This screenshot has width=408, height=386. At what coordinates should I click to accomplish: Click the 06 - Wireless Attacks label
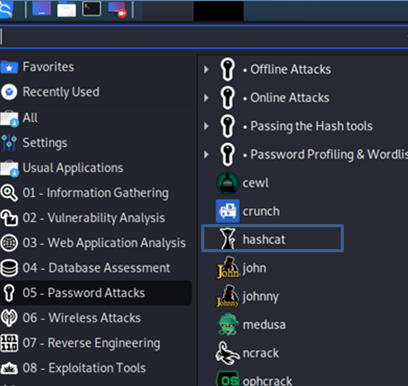(x=82, y=318)
